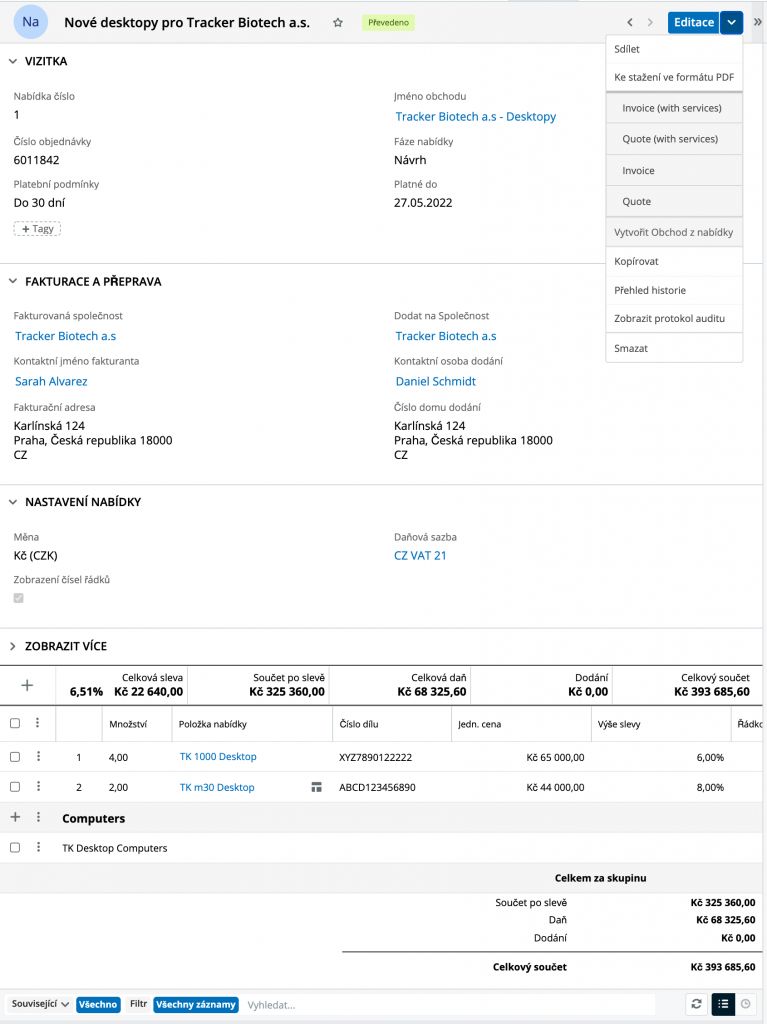Click the refresh icon in bottom bar
The height and width of the screenshot is (1024, 767).
click(696, 1004)
